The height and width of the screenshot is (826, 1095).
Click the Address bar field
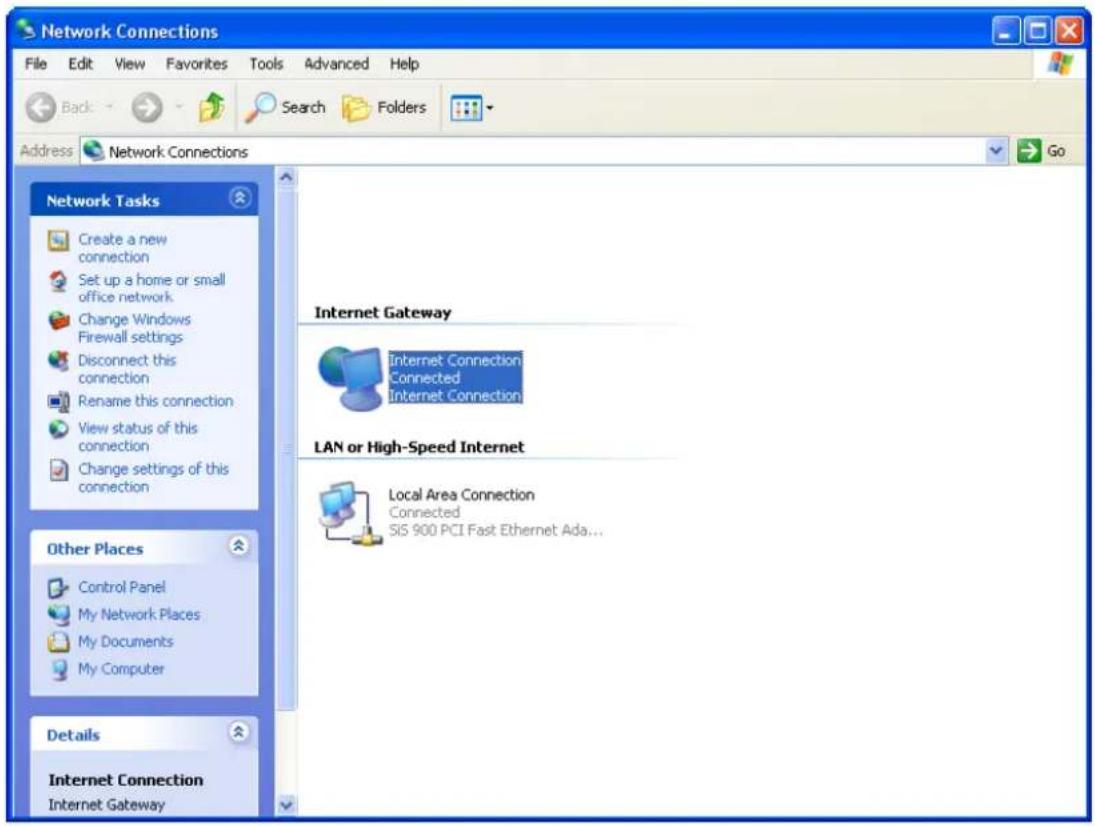543,151
